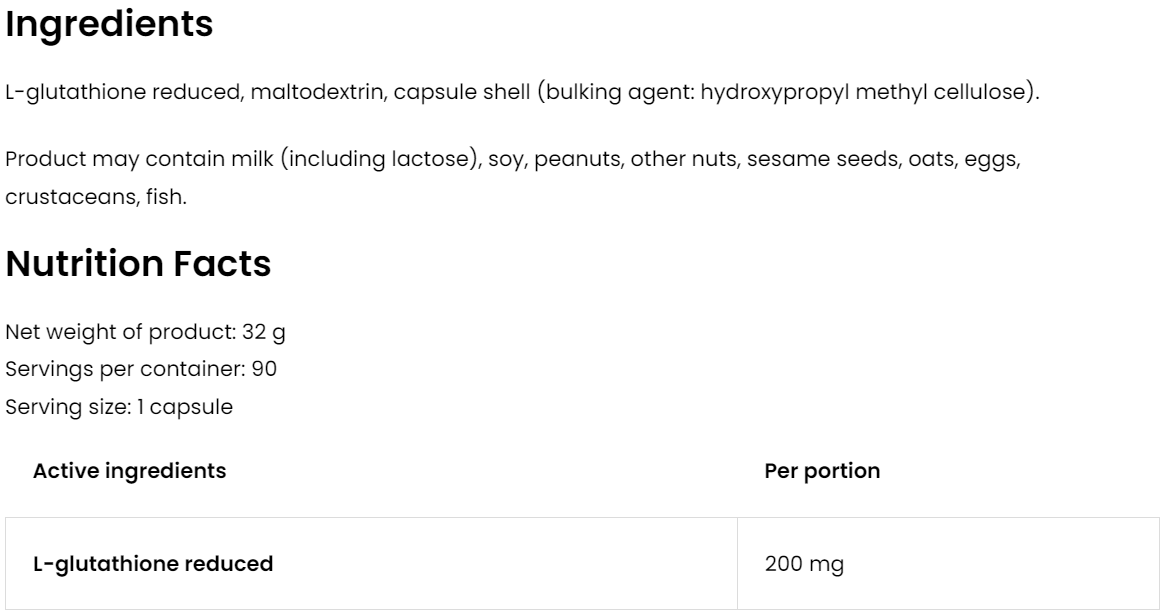Click the Servings per container line

pyautogui.click(x=141, y=369)
